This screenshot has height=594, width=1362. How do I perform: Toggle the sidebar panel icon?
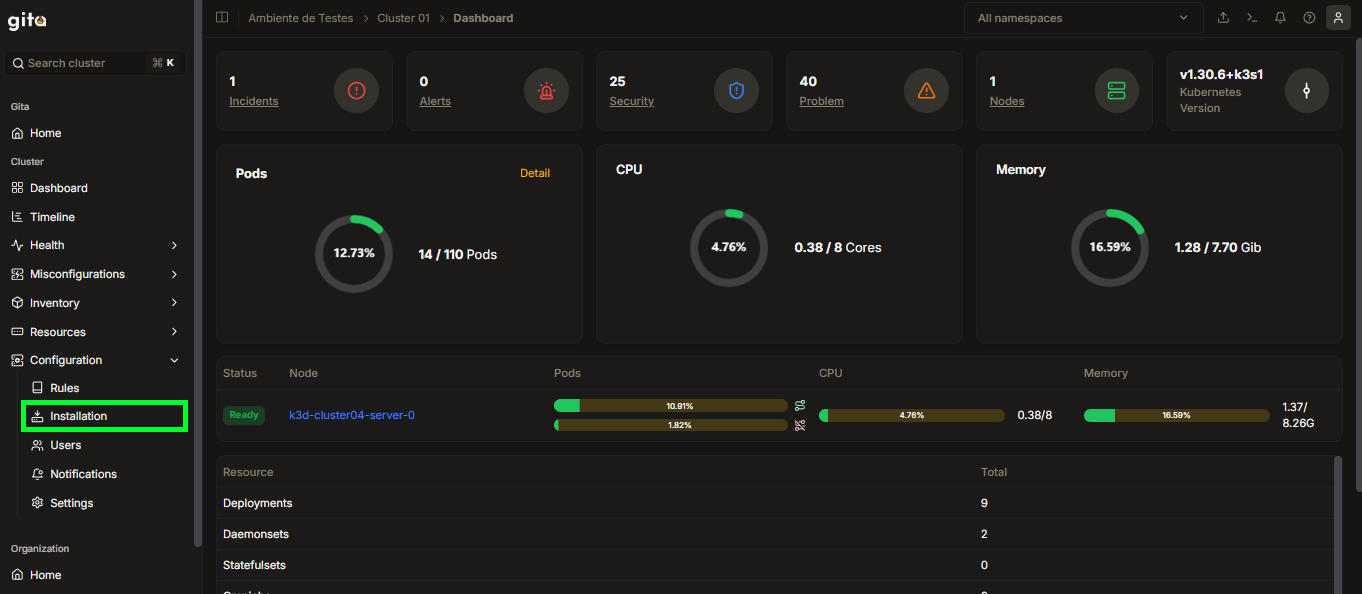[x=222, y=18]
